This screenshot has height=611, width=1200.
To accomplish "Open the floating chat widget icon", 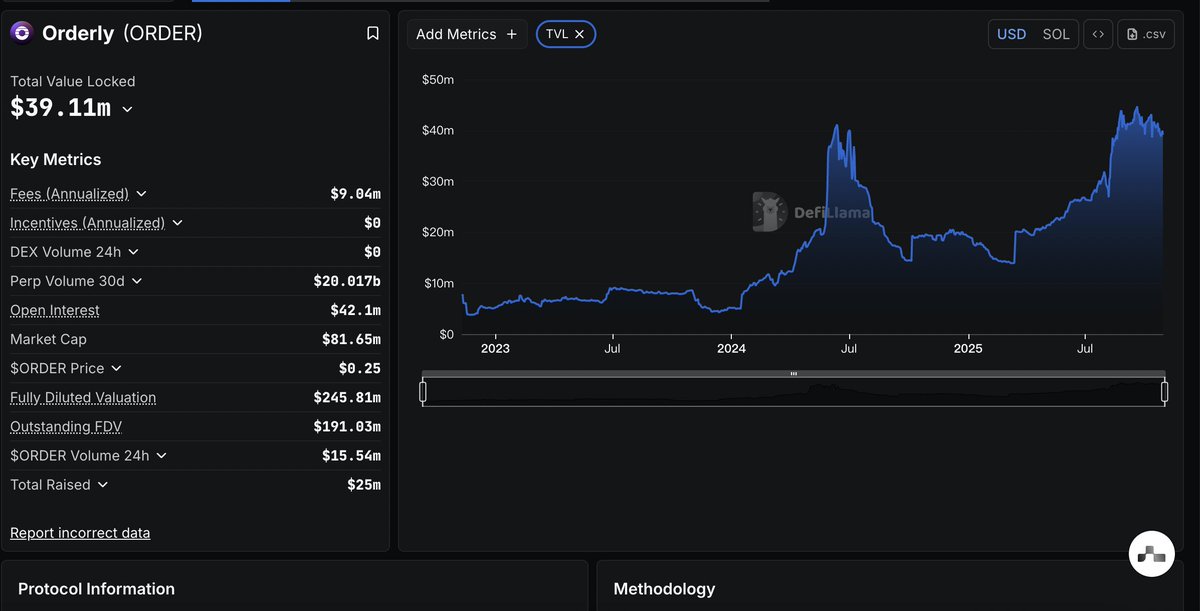I will (x=1150, y=553).
